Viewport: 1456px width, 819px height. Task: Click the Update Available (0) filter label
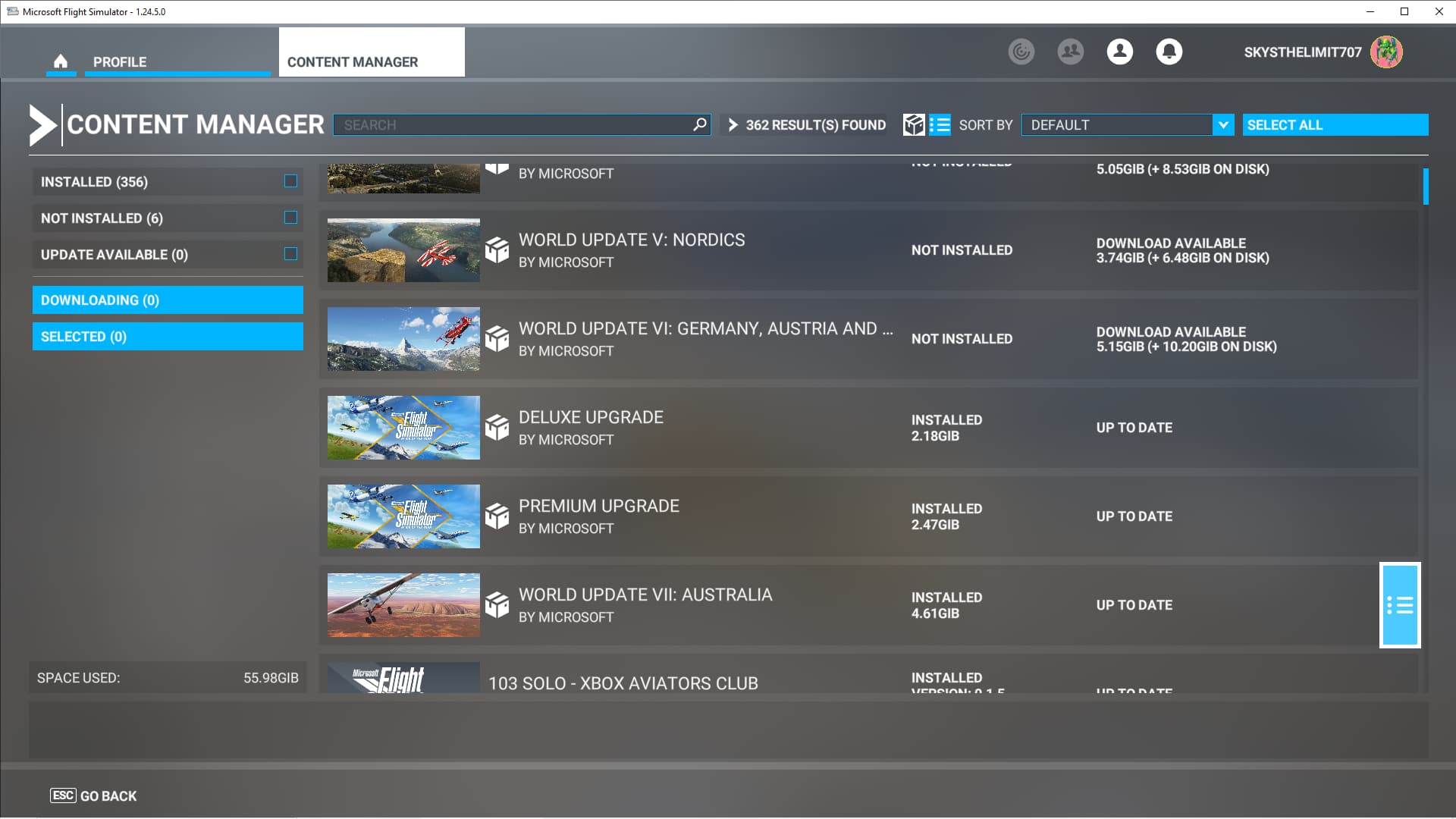point(115,255)
